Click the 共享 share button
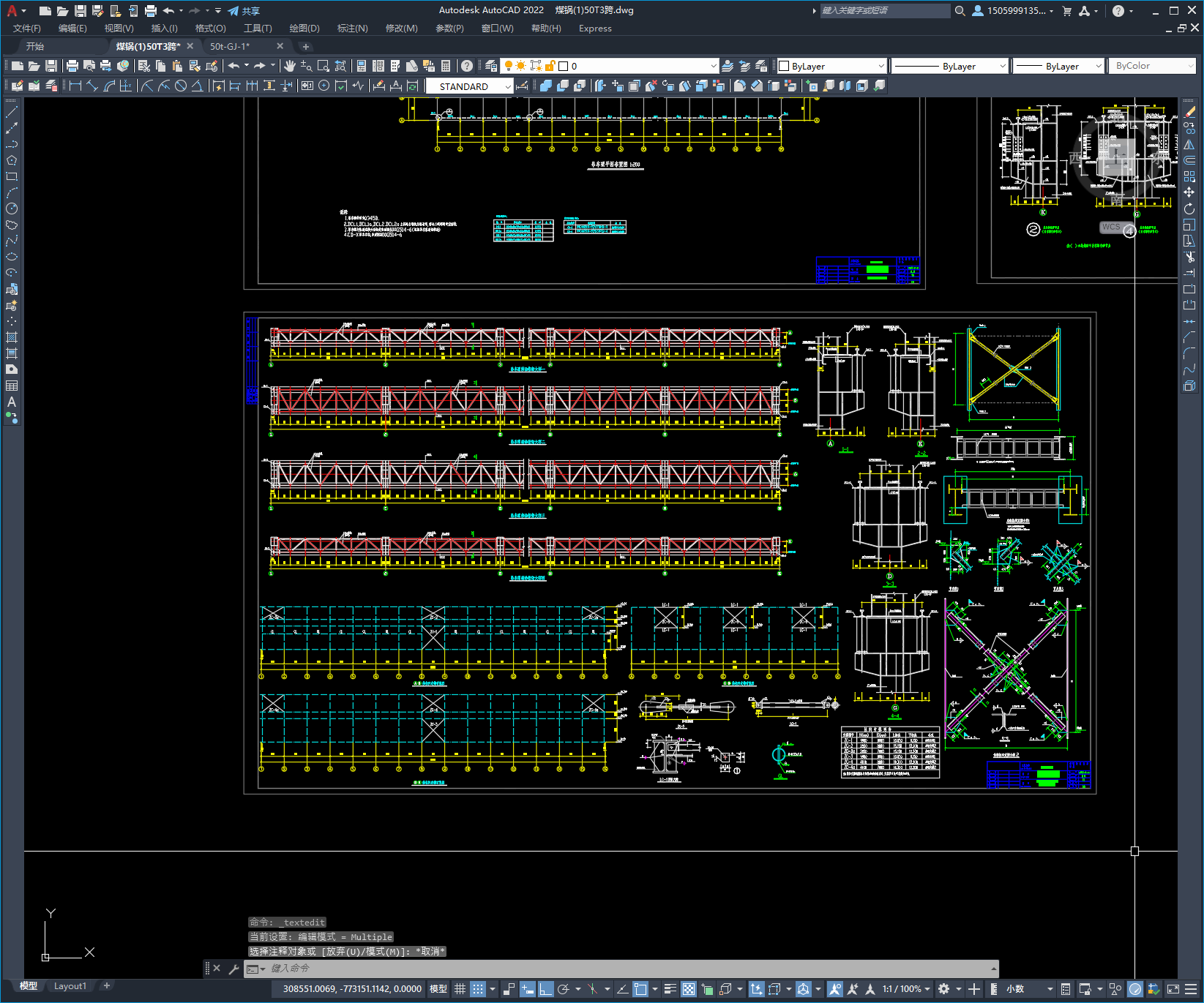 (x=244, y=11)
